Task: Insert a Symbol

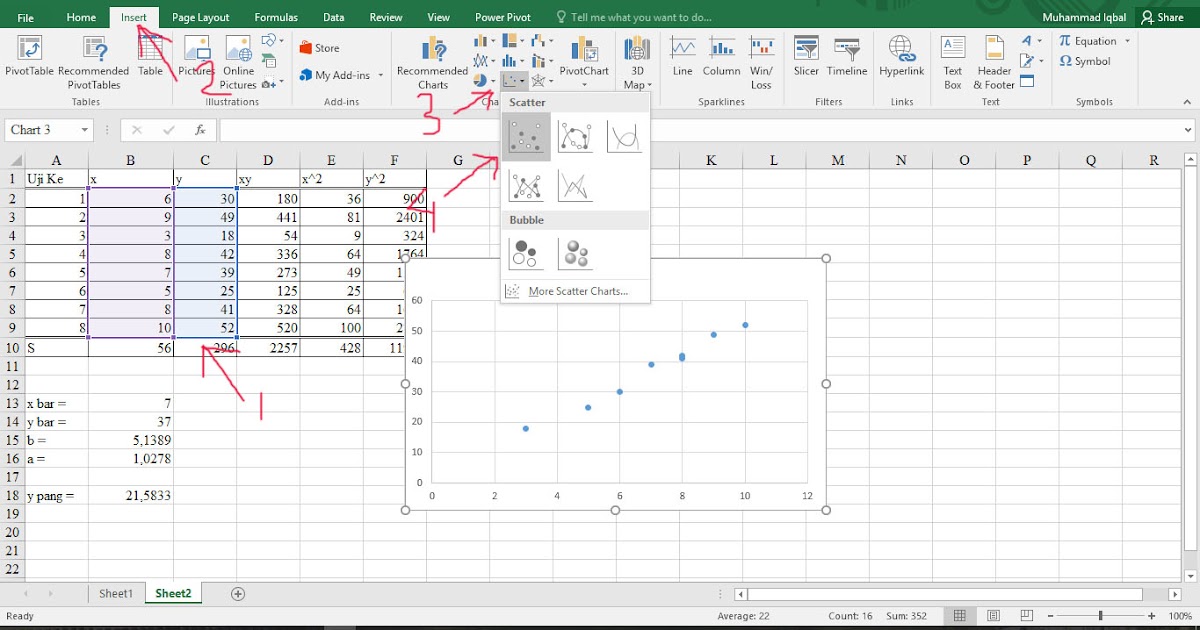Action: click(1085, 61)
